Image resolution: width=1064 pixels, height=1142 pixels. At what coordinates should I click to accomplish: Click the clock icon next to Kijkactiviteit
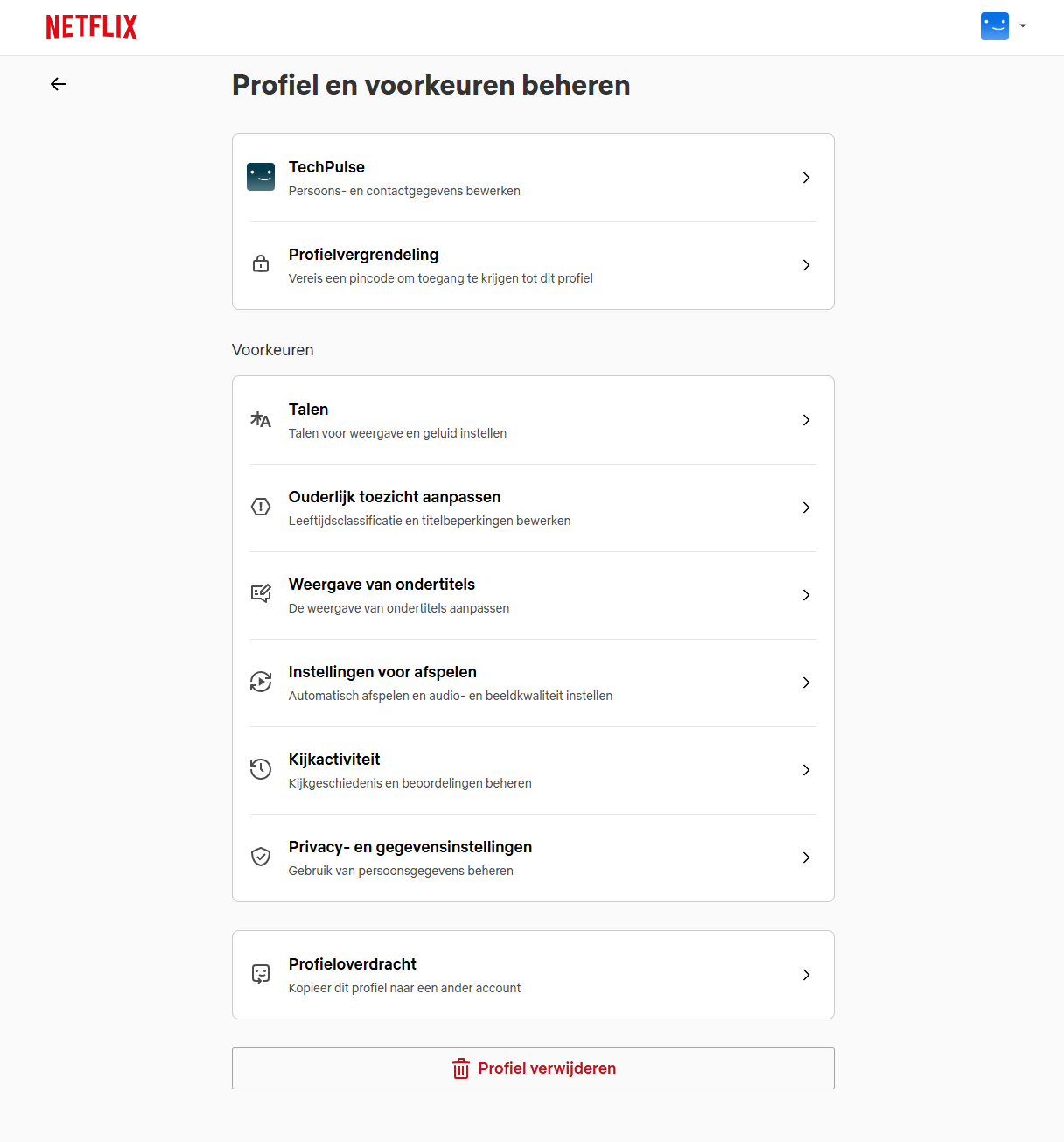pyautogui.click(x=261, y=769)
